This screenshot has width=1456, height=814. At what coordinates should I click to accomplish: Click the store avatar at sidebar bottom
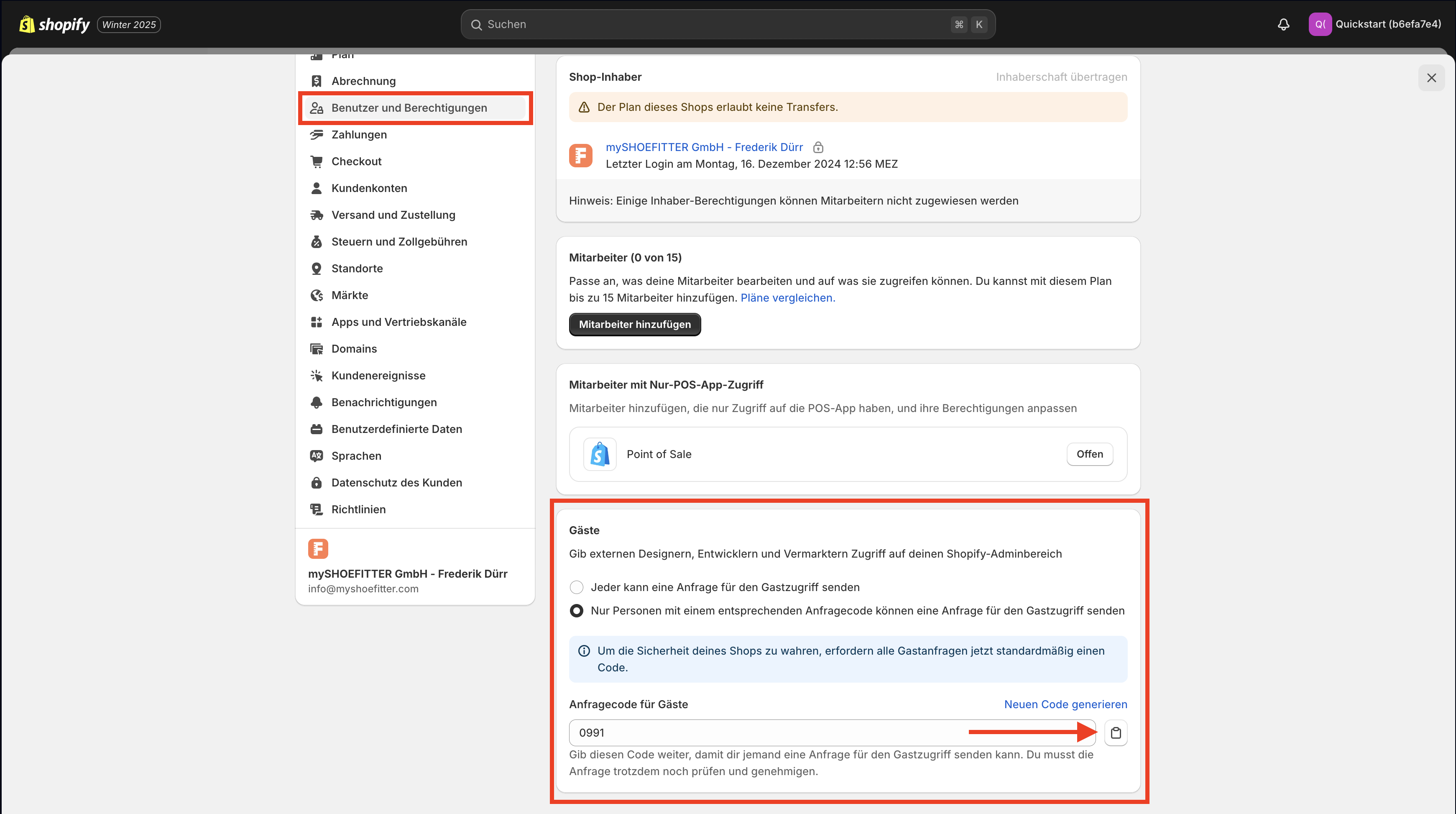tap(318, 548)
